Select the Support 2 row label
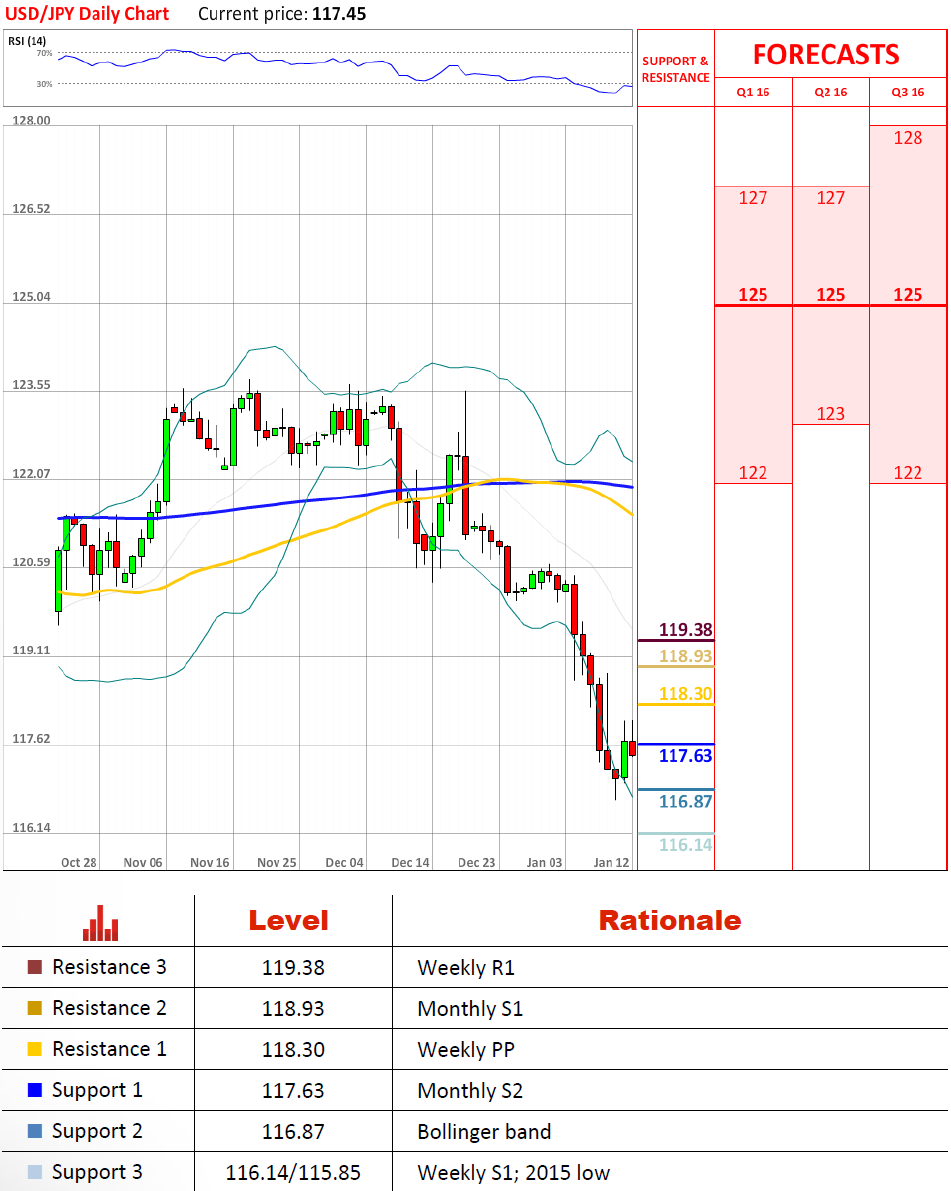The width and height of the screenshot is (951, 1191). pyautogui.click(x=97, y=1131)
